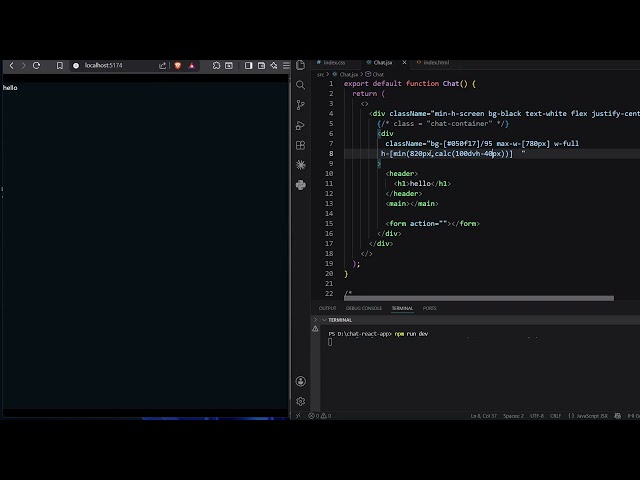Switch to the Chat.jsx tab
Viewport: 640px width, 480px height.
coord(382,62)
